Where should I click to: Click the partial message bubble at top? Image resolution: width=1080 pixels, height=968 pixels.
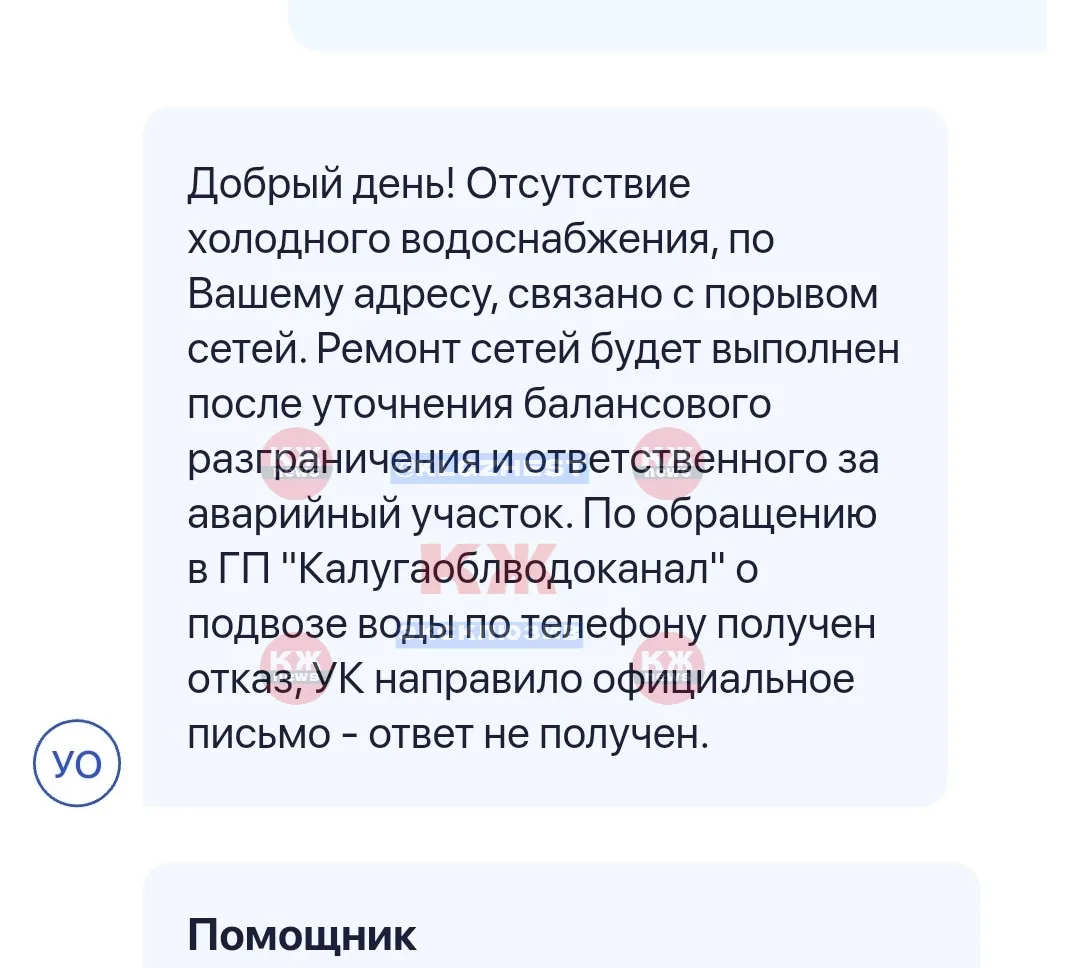(x=667, y=25)
